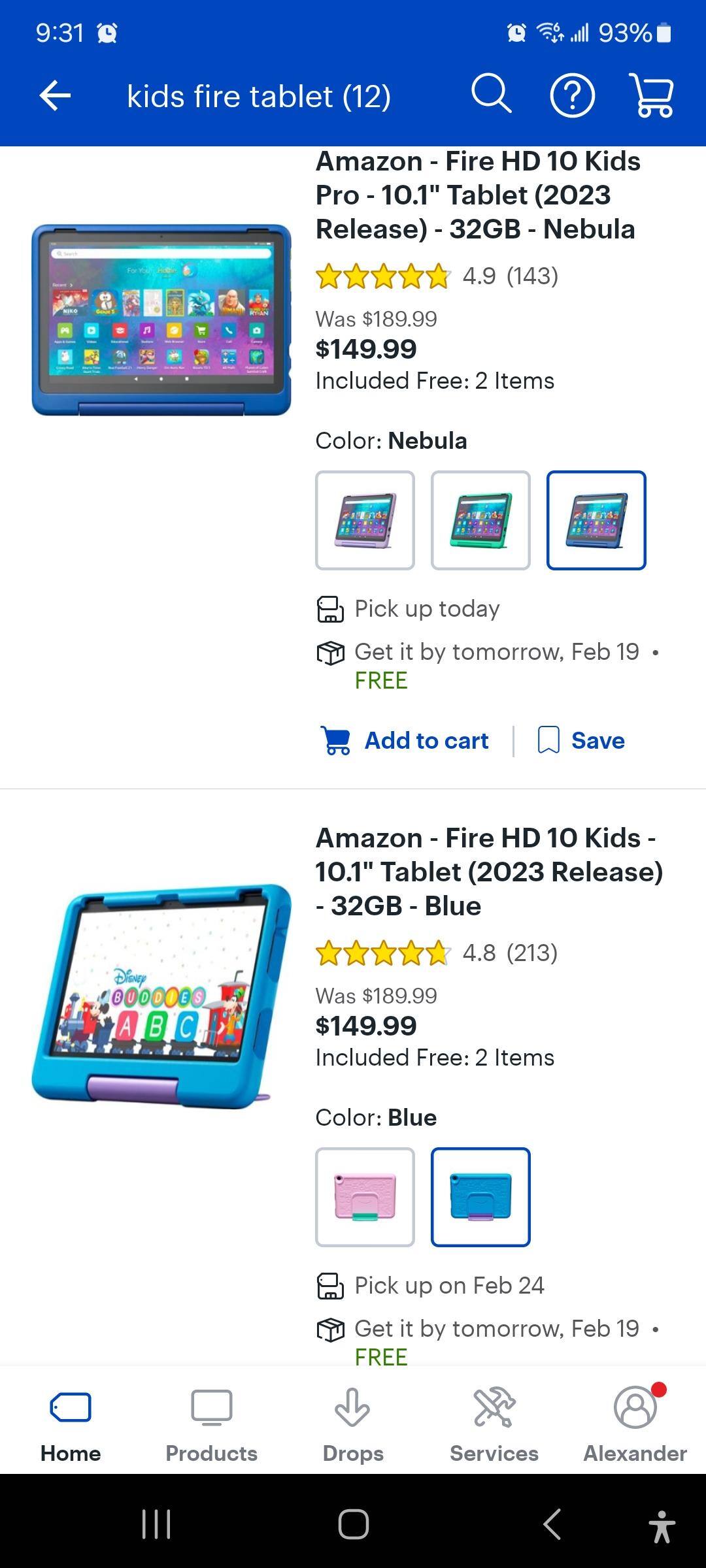706x1568 pixels.
Task: View the blue Disney tablet product image
Action: coord(161,996)
